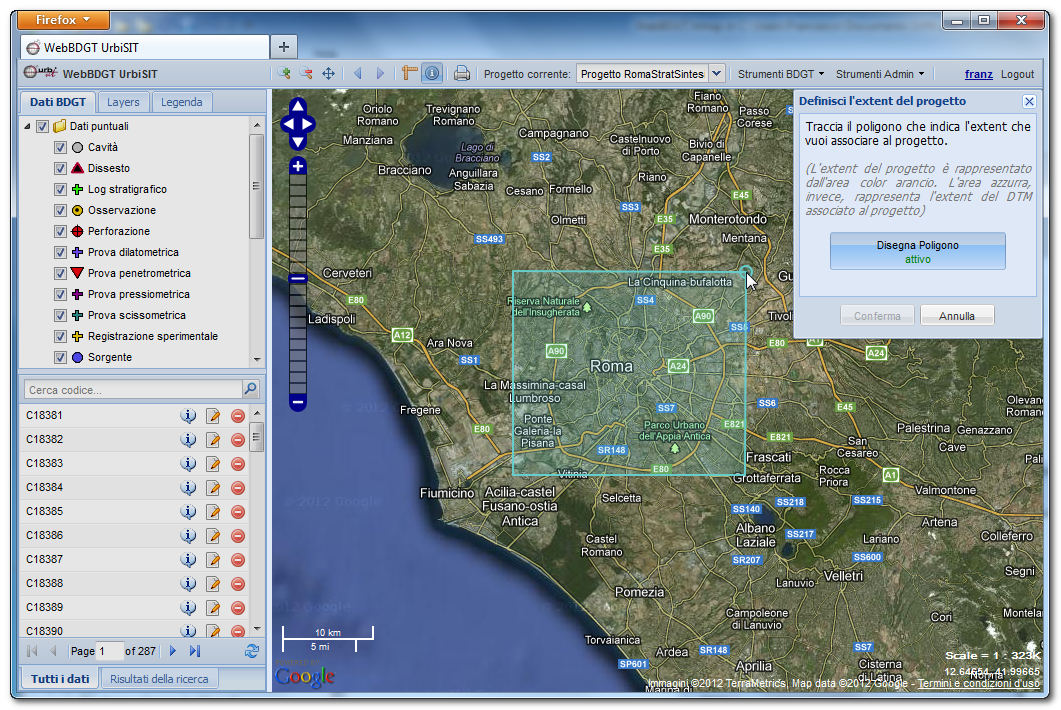Image resolution: width=1061 pixels, height=710 pixels.
Task: Toggle the Osservazione checkbox
Action: (60, 210)
